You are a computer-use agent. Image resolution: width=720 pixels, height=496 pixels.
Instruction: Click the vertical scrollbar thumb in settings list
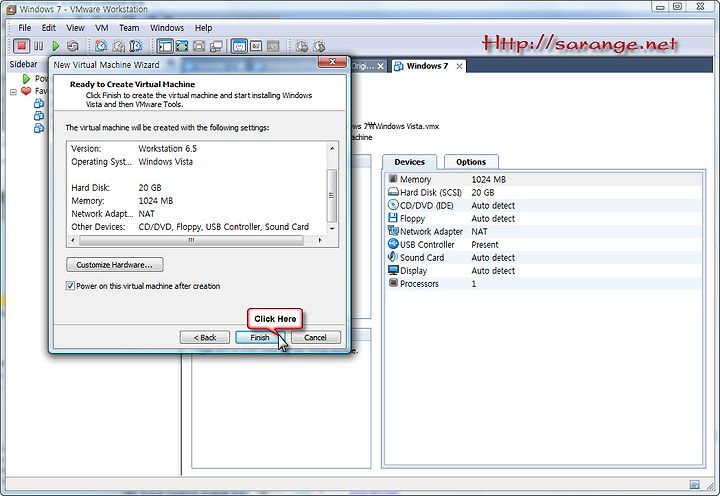pos(332,195)
